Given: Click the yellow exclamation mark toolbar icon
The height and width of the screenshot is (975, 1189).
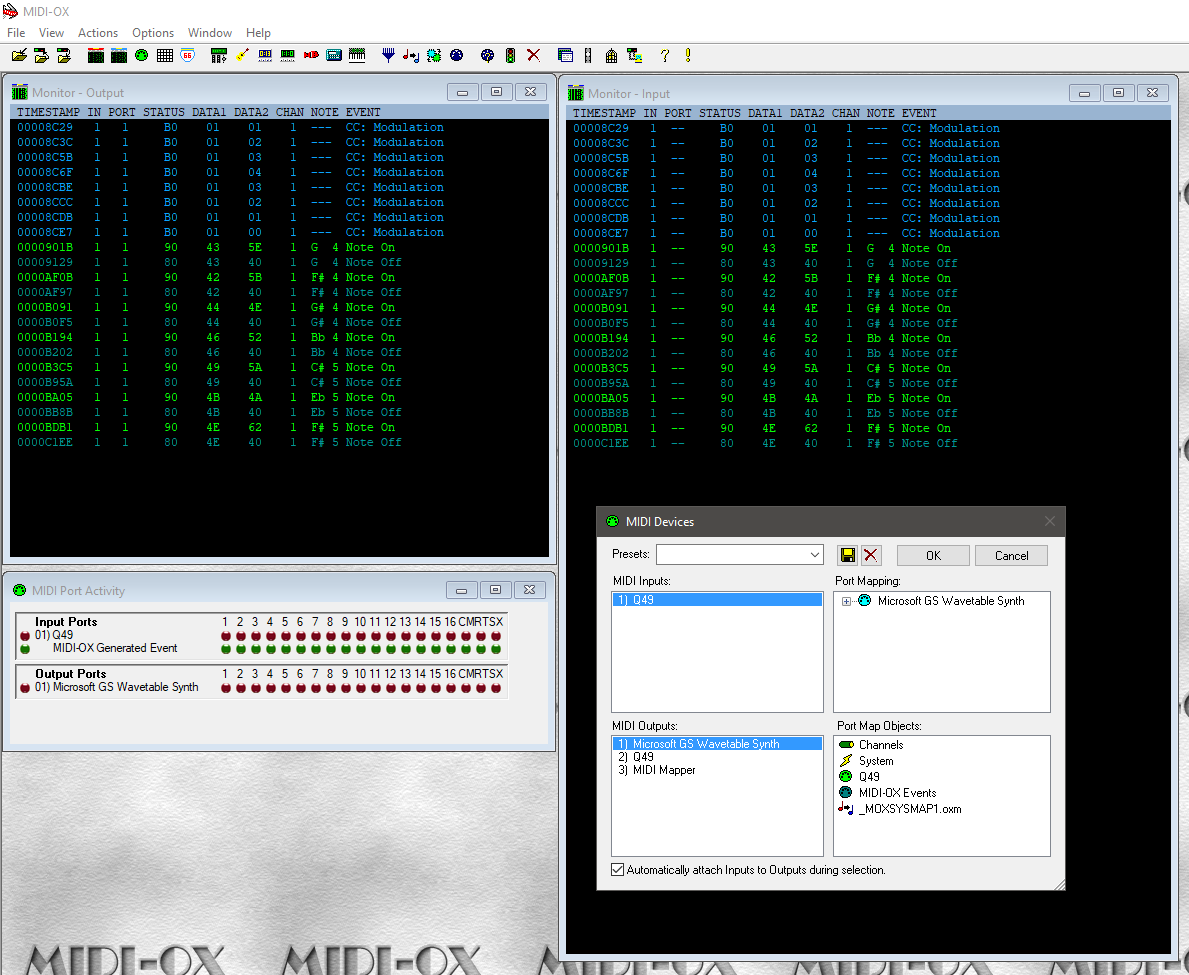Looking at the screenshot, I should tap(688, 56).
